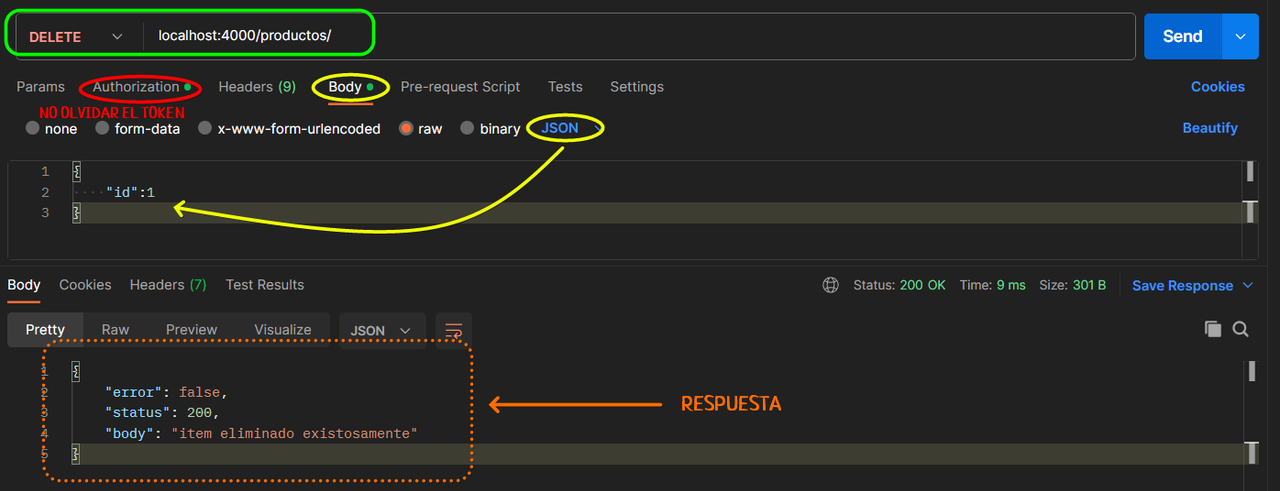
Task: Expand the Save Response dropdown
Action: [x=1247, y=285]
